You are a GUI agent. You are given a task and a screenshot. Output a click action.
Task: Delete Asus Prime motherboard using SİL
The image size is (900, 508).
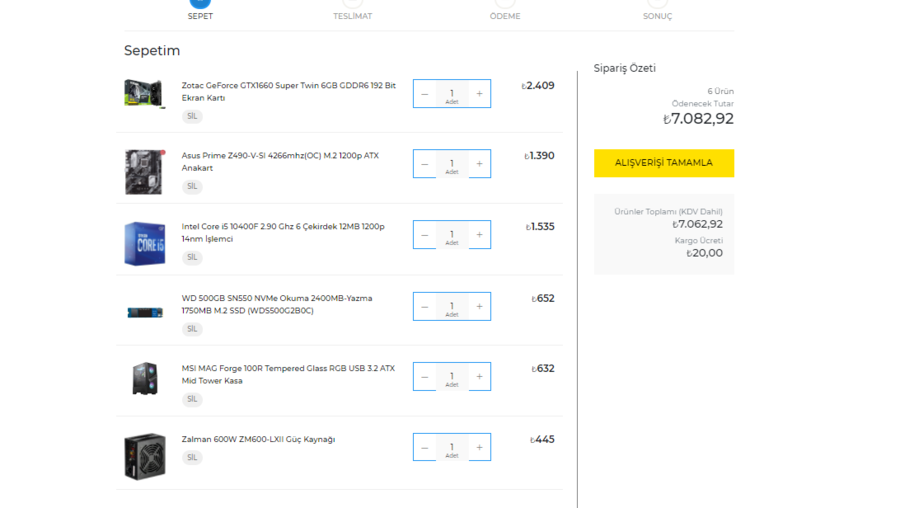pyautogui.click(x=192, y=187)
